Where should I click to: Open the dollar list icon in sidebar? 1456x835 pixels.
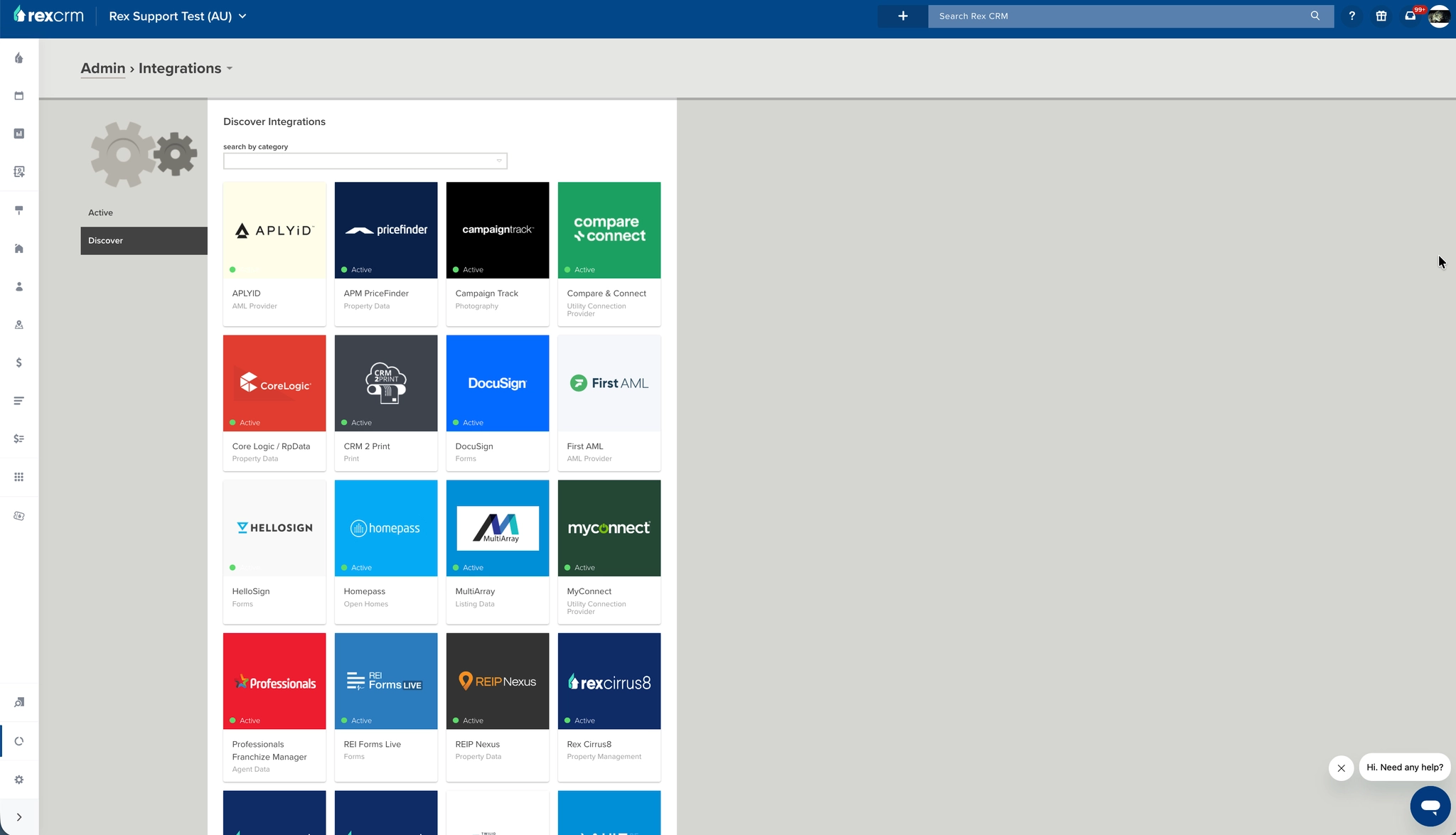tap(19, 438)
